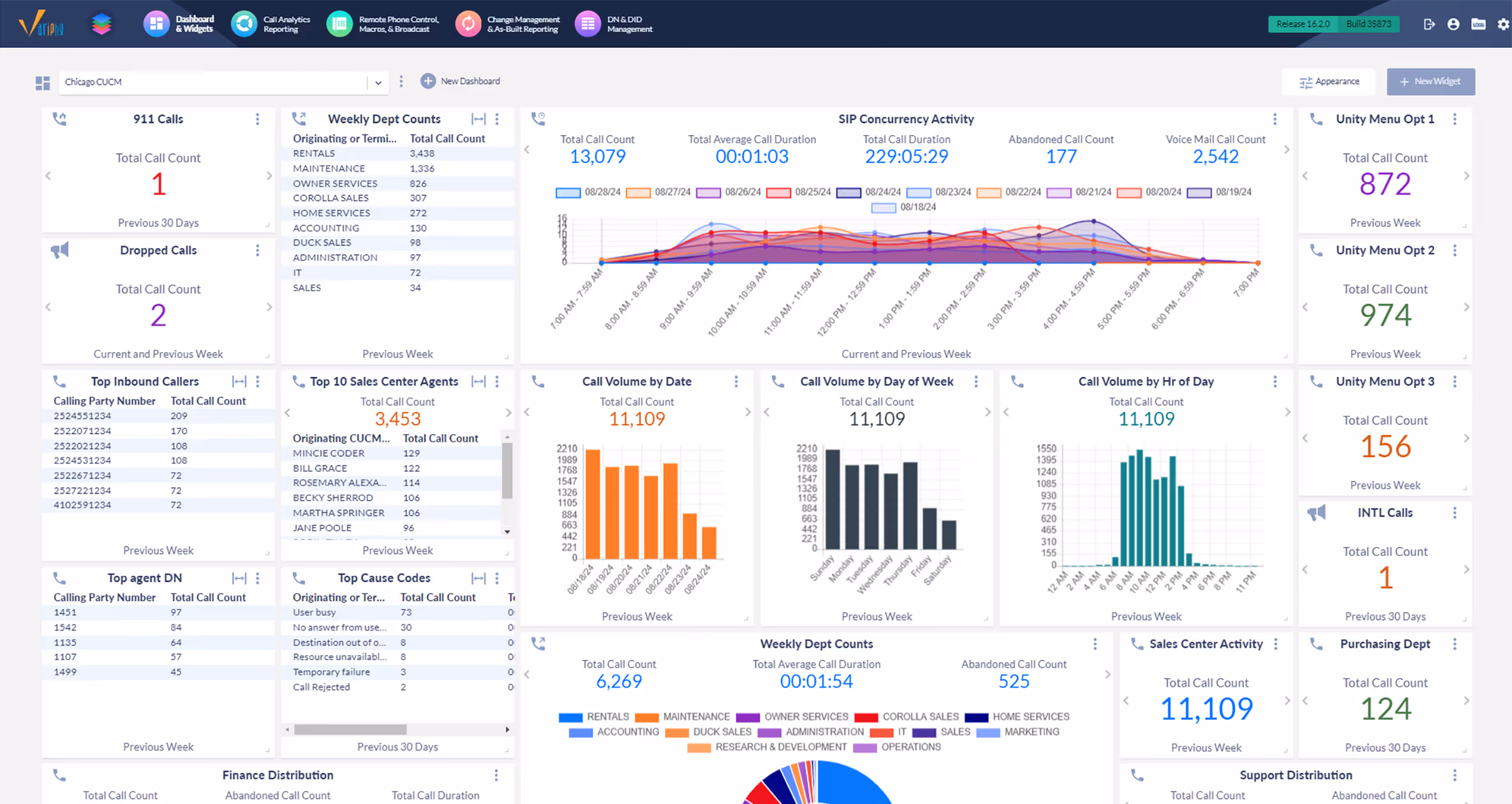Click next arrow on Unity Menu Opt 1
This screenshot has height=804, width=1512.
(x=1466, y=176)
